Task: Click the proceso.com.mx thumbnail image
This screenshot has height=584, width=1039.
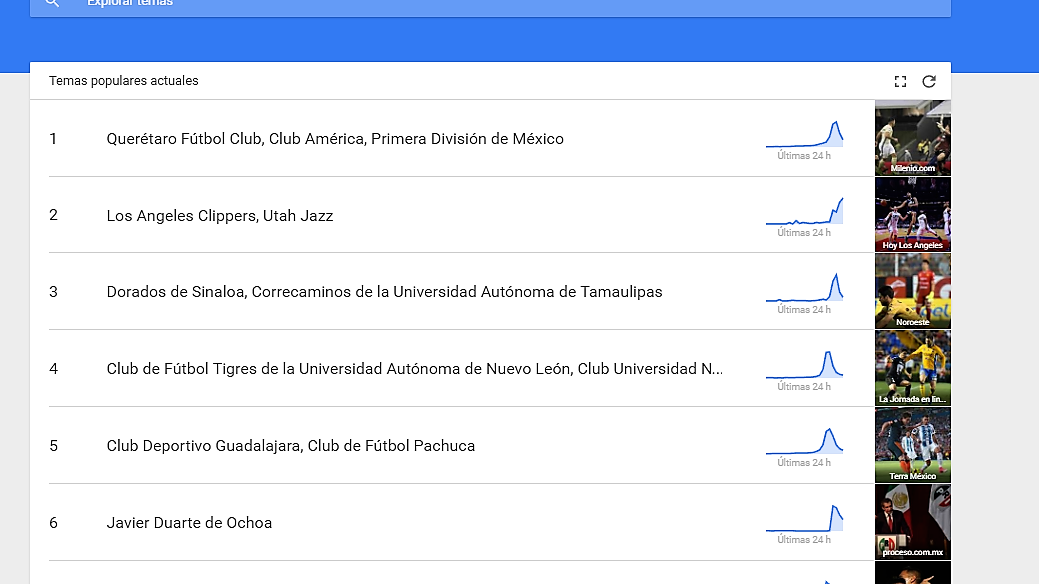Action: [x=913, y=522]
